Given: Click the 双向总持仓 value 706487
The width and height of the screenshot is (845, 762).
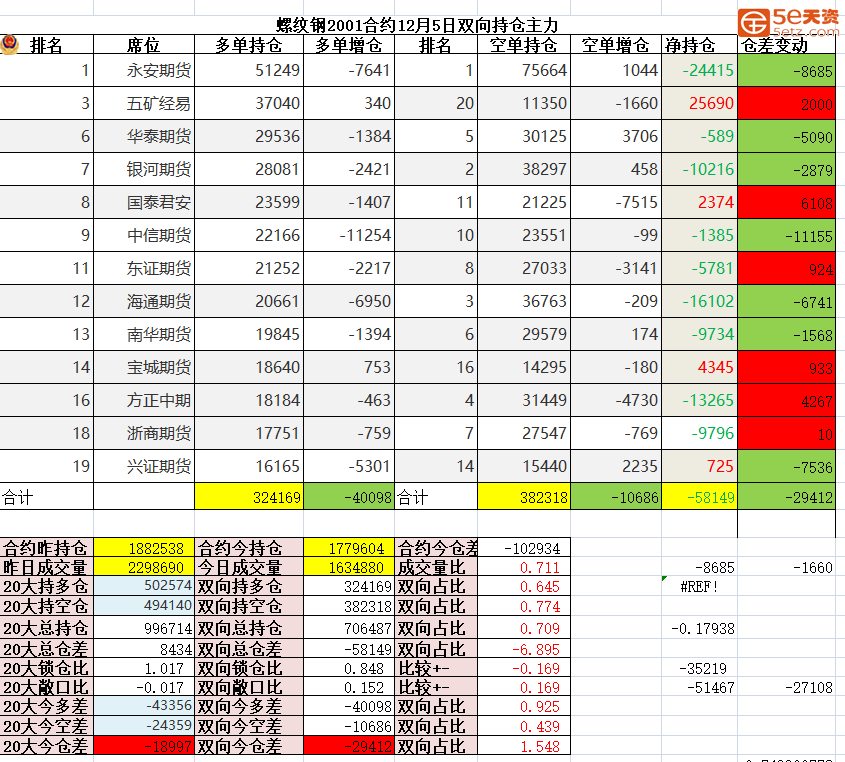Looking at the screenshot, I should click(349, 628).
